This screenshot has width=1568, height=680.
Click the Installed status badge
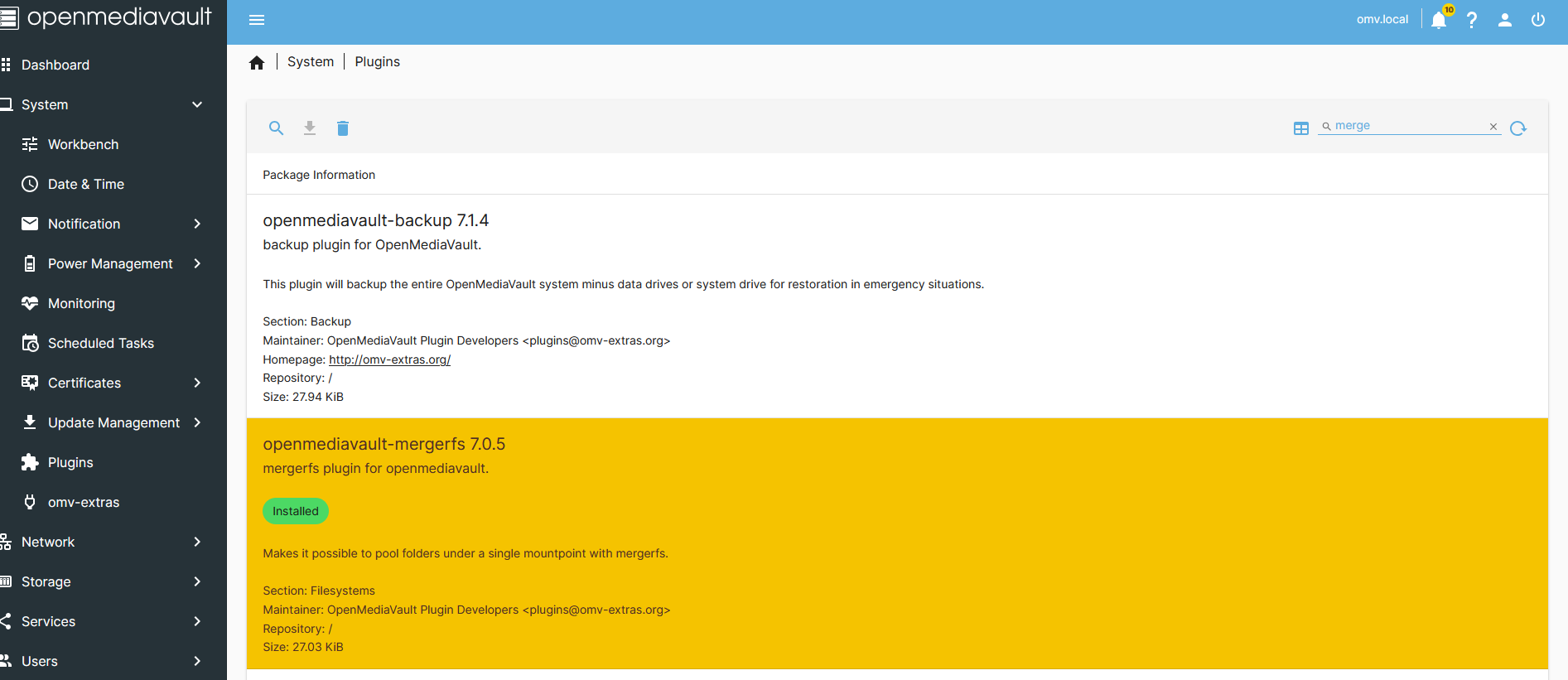pyautogui.click(x=296, y=511)
